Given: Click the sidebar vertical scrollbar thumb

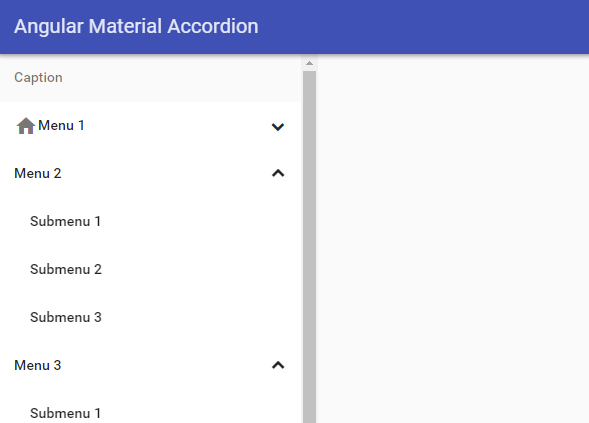Looking at the screenshot, I should click(310, 247).
